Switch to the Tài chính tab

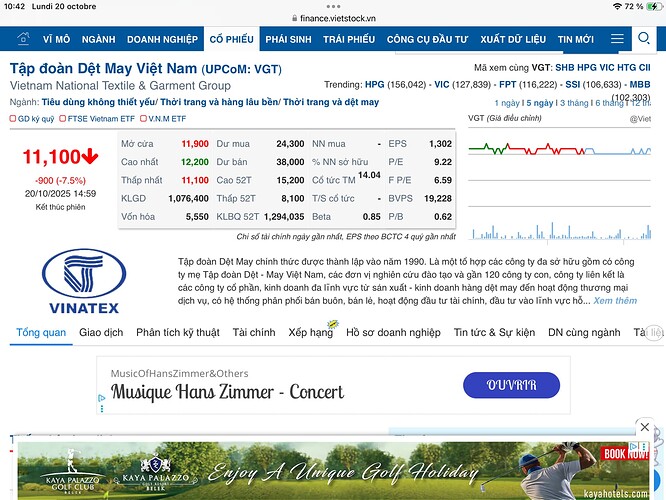click(x=254, y=332)
